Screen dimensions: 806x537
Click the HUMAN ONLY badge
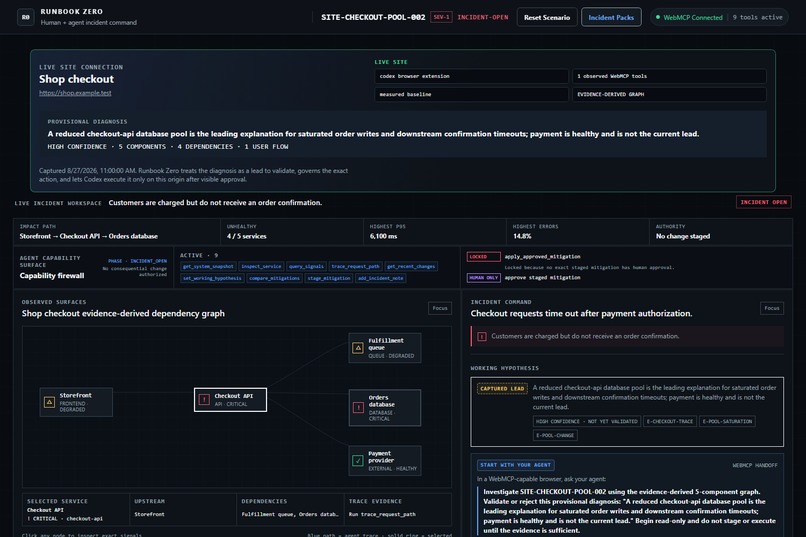point(483,277)
